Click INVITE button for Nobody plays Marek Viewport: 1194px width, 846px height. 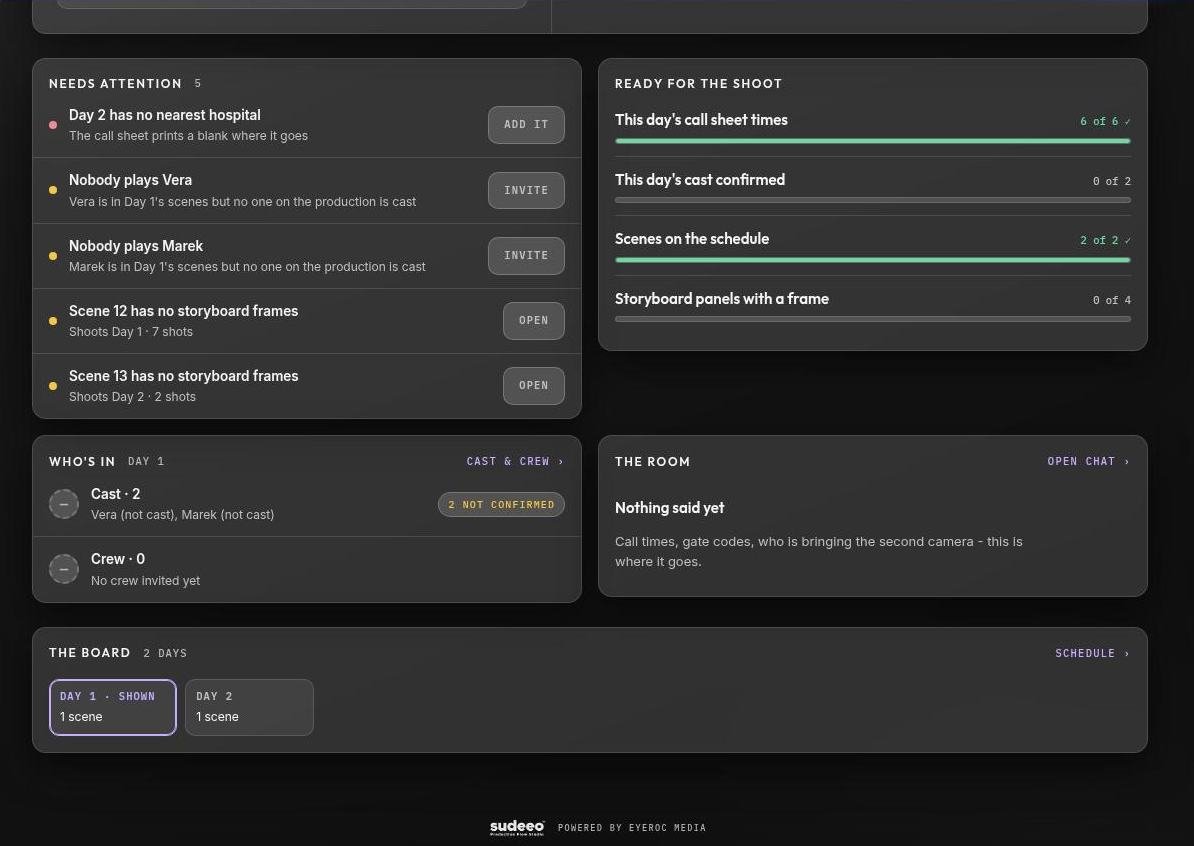click(526, 256)
